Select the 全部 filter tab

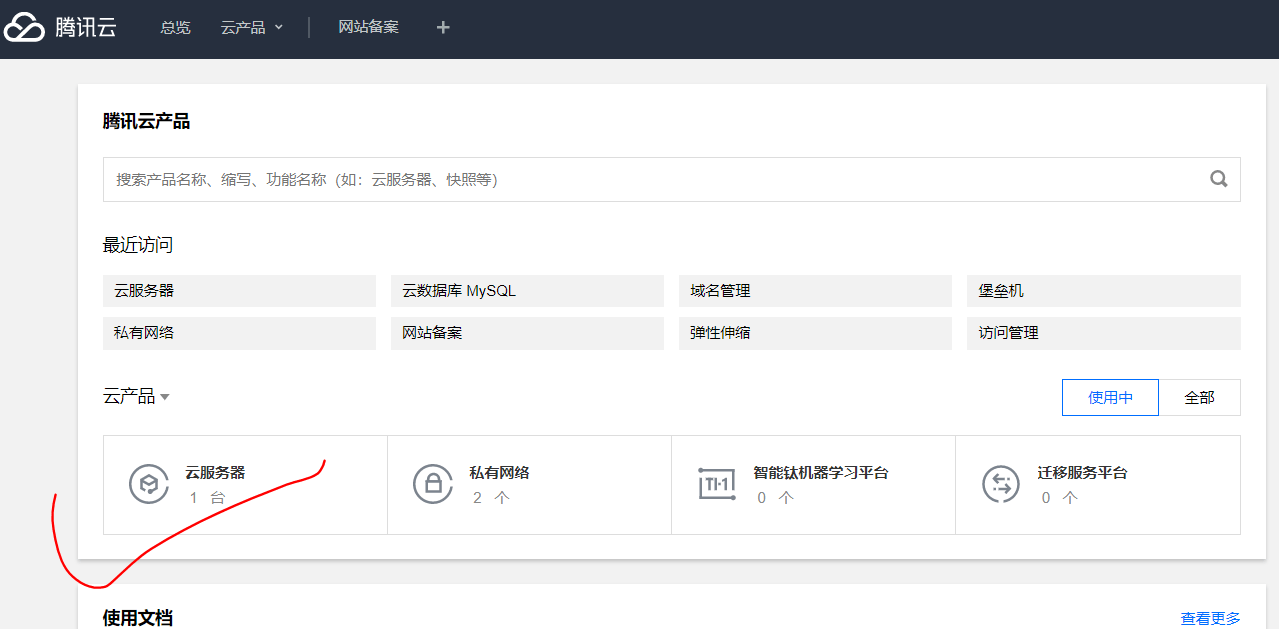[x=1199, y=397]
